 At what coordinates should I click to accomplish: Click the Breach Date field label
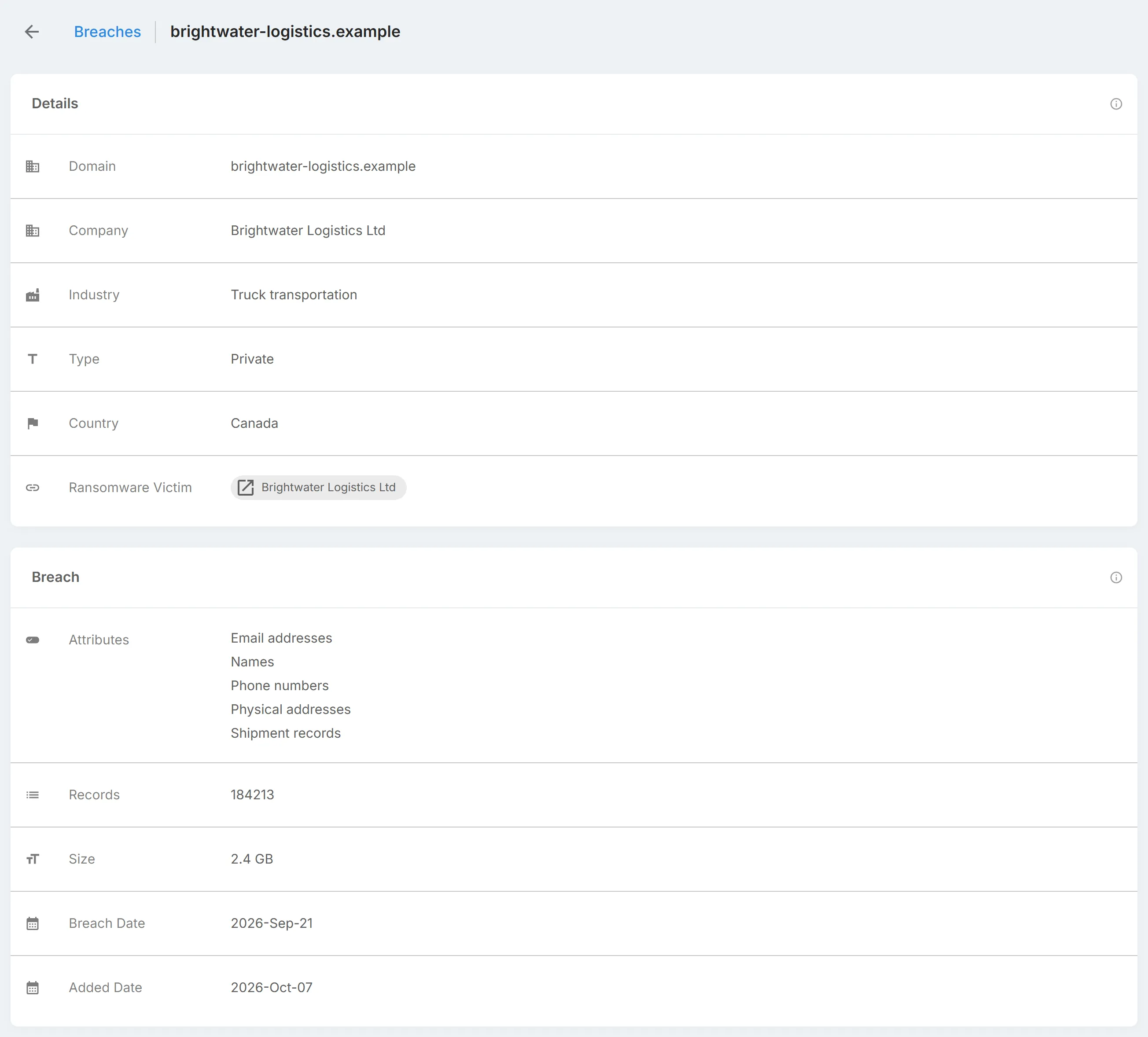pos(107,923)
